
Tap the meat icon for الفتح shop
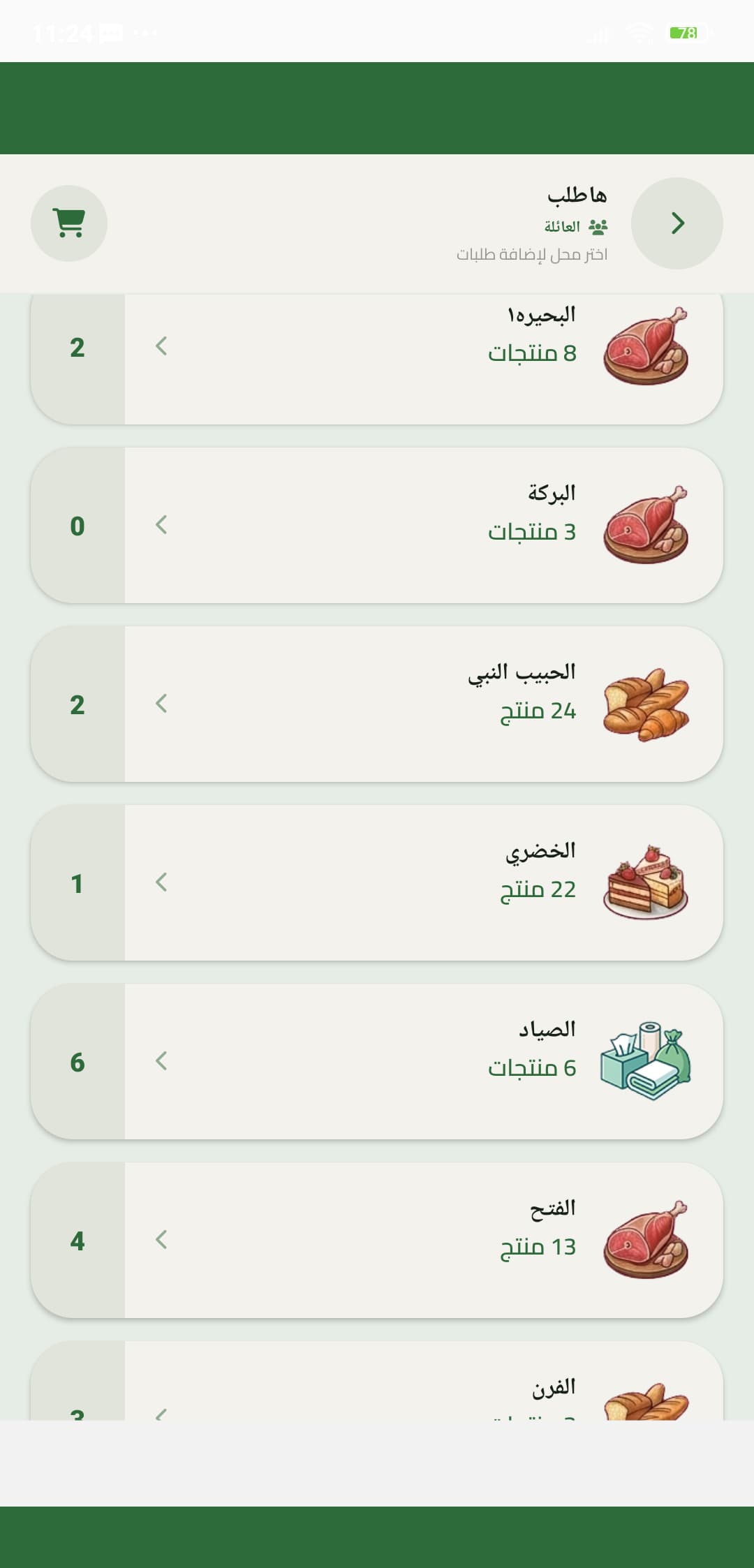[x=646, y=1240]
